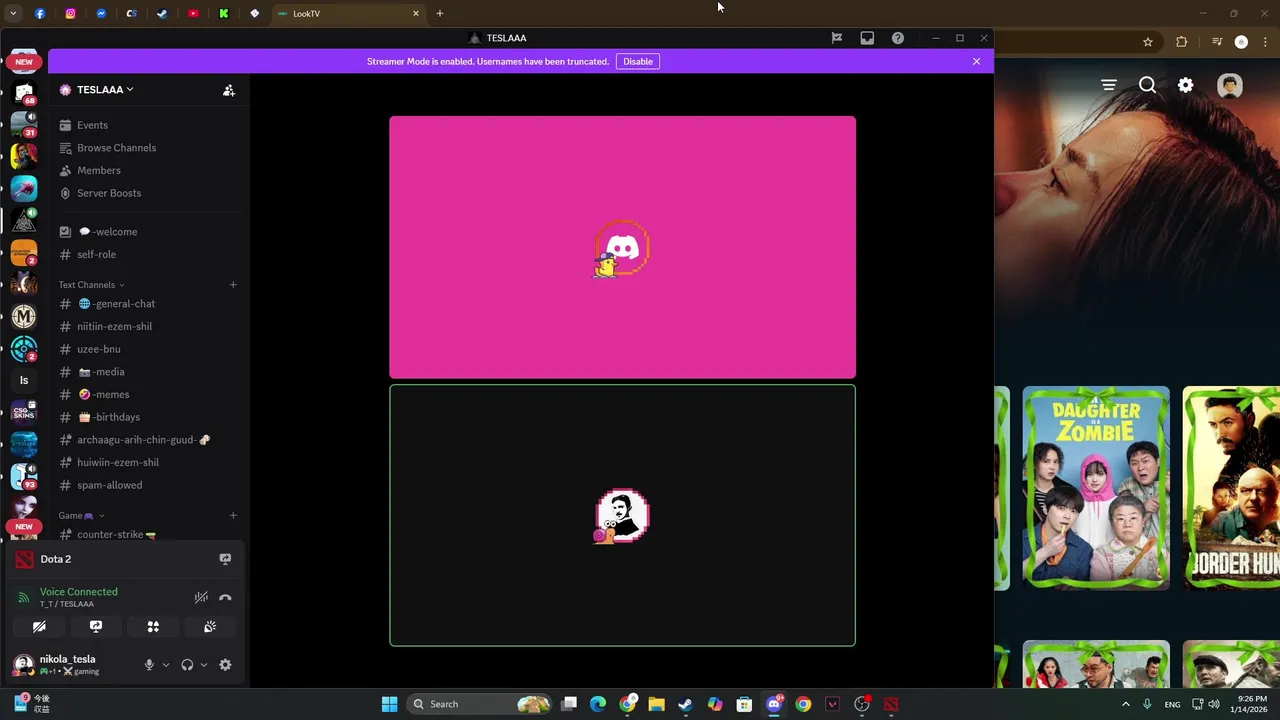Open the CSG Skins server icon
The image size is (1280, 720).
24,412
